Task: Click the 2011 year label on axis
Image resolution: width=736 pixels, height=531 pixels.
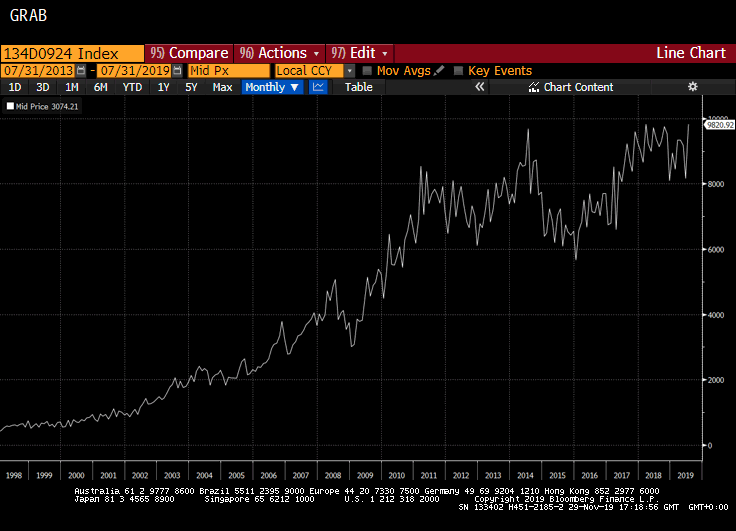Action: (x=429, y=475)
